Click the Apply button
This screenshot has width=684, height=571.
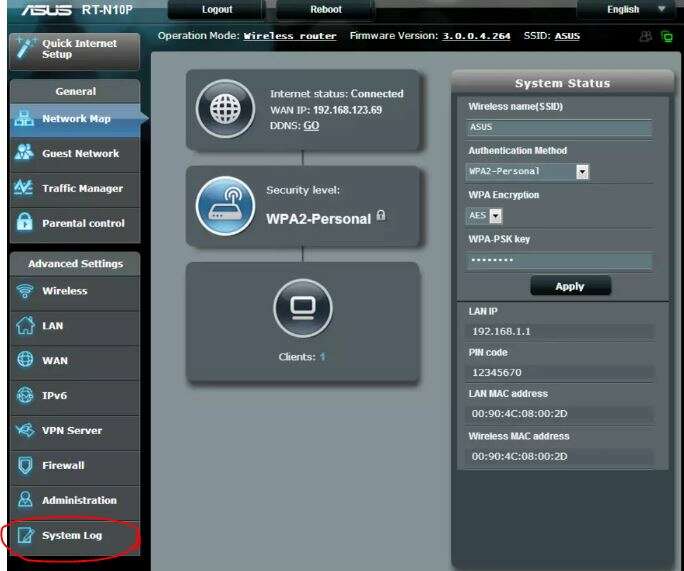point(570,286)
